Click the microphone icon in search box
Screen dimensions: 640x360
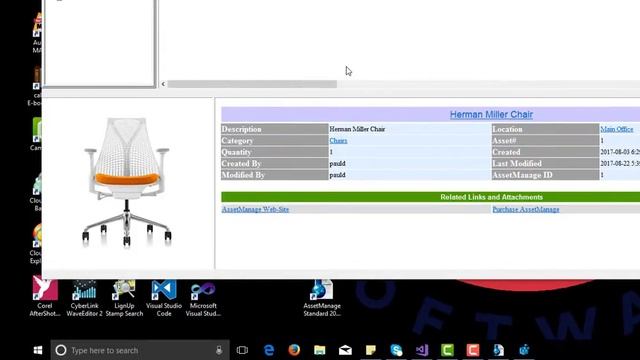pos(219,350)
